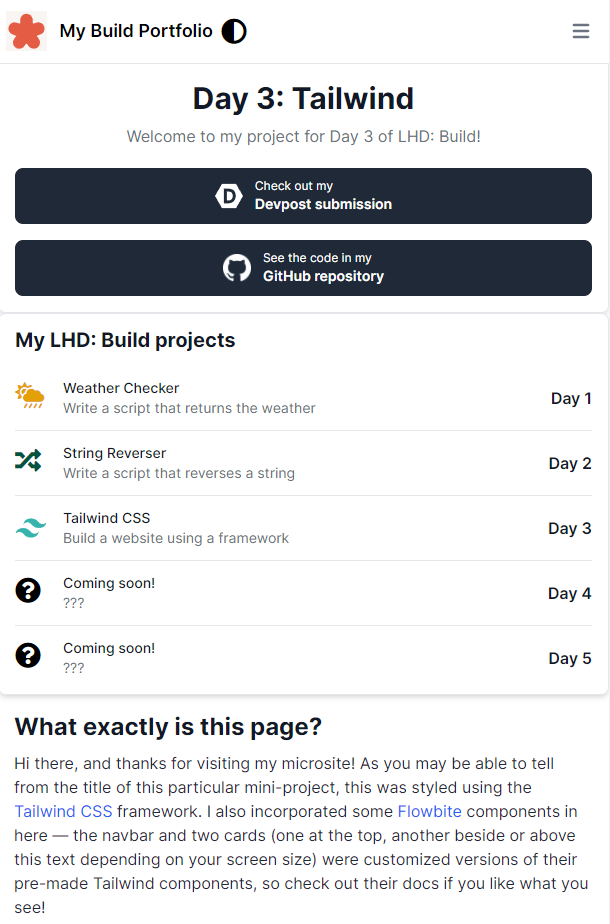Click the Day 4 question mark icon
This screenshot has width=610, height=924.
coord(28,591)
